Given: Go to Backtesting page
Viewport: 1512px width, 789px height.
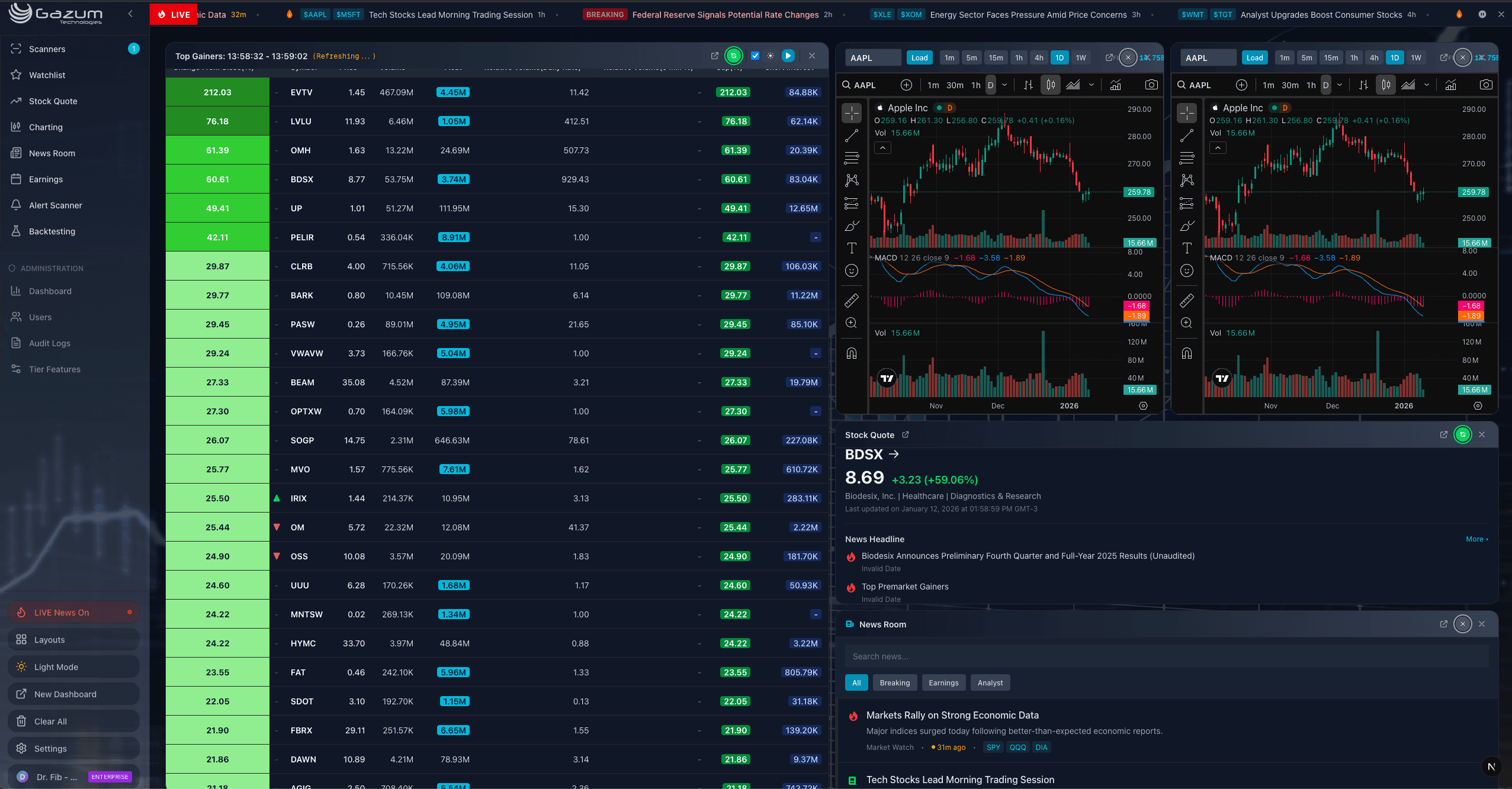Looking at the screenshot, I should tap(75, 231).
